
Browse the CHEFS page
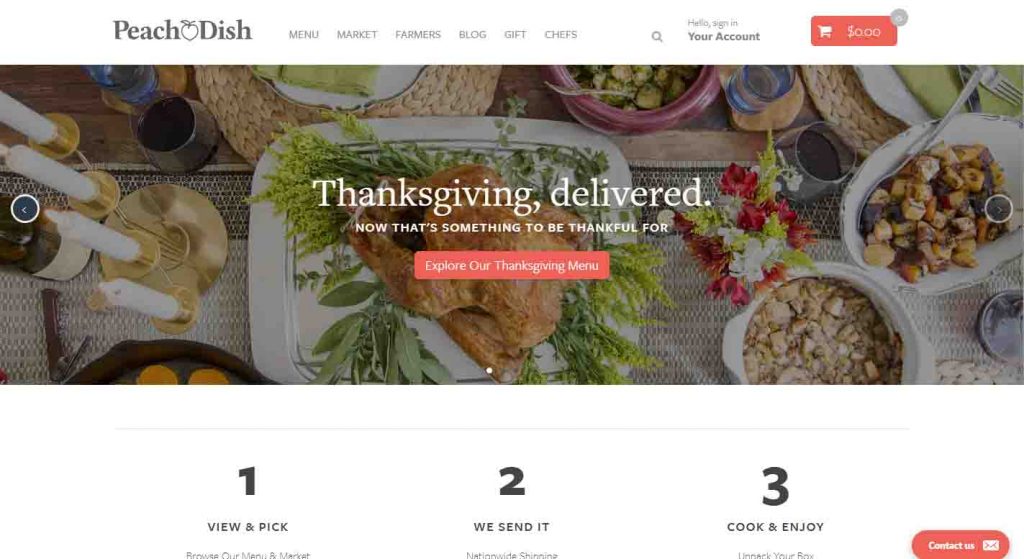click(x=561, y=35)
